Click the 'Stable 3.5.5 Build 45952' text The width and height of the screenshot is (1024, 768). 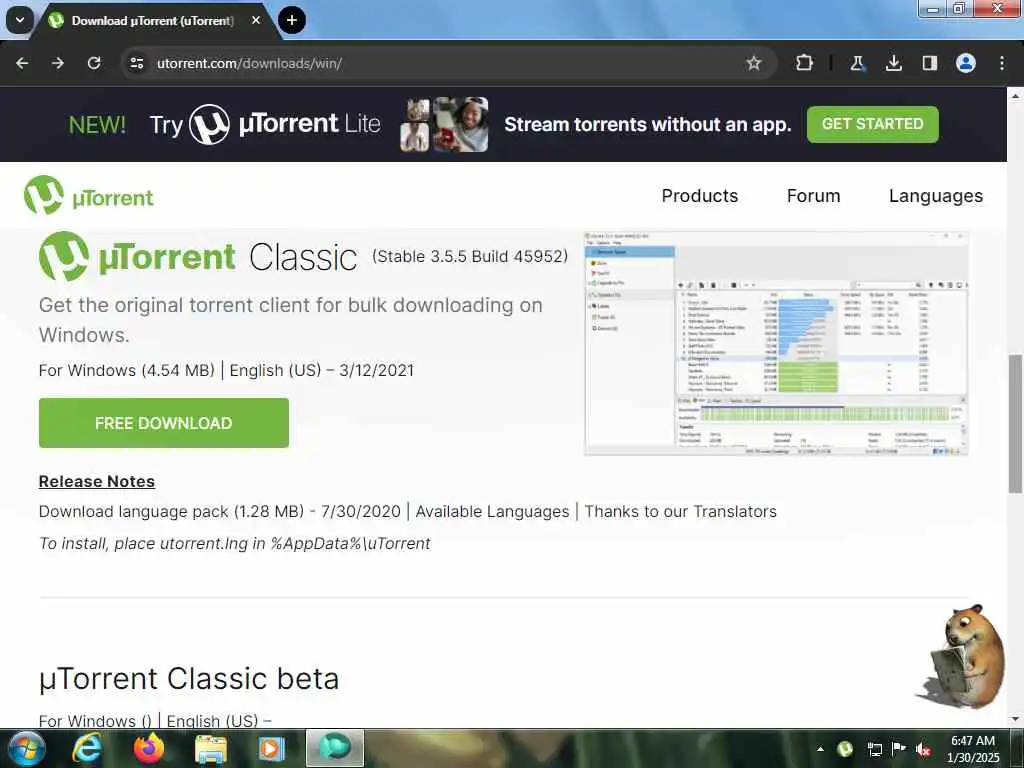tap(470, 256)
